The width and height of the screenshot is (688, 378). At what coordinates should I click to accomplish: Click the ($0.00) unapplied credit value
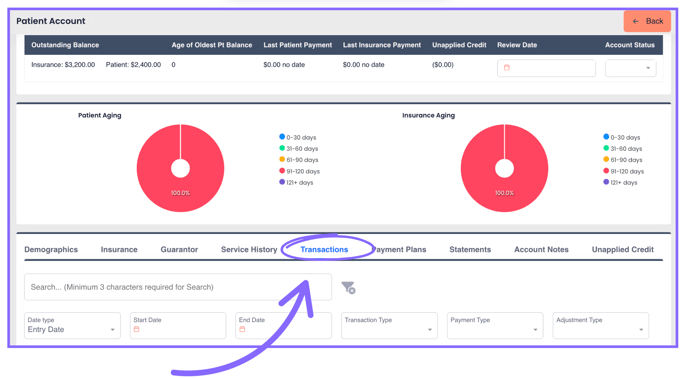point(443,65)
